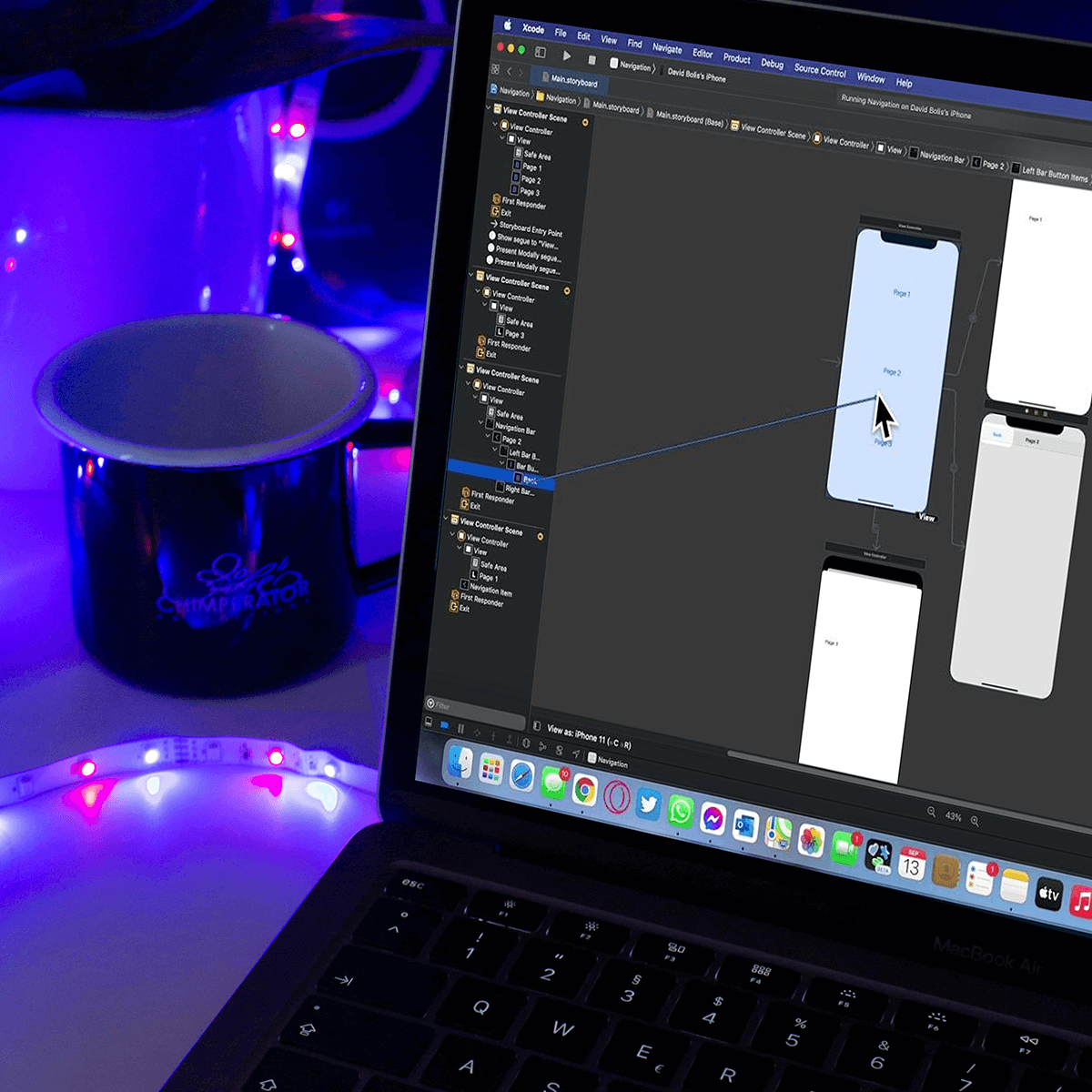Click View as: iPhone 11 device bar
Screen dimensions: 1092x1092
coord(589,735)
